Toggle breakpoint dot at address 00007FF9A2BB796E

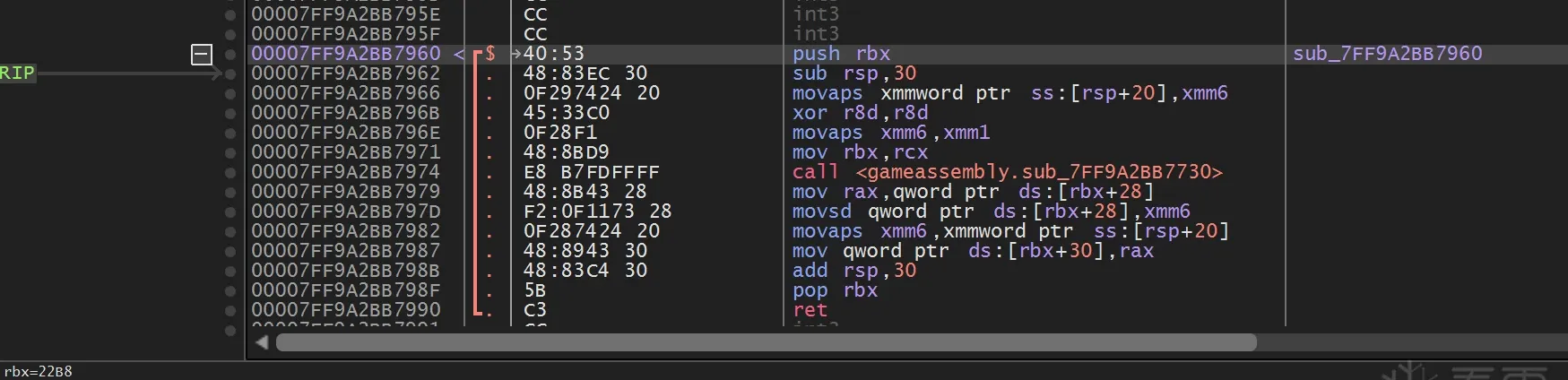pyautogui.click(x=230, y=133)
